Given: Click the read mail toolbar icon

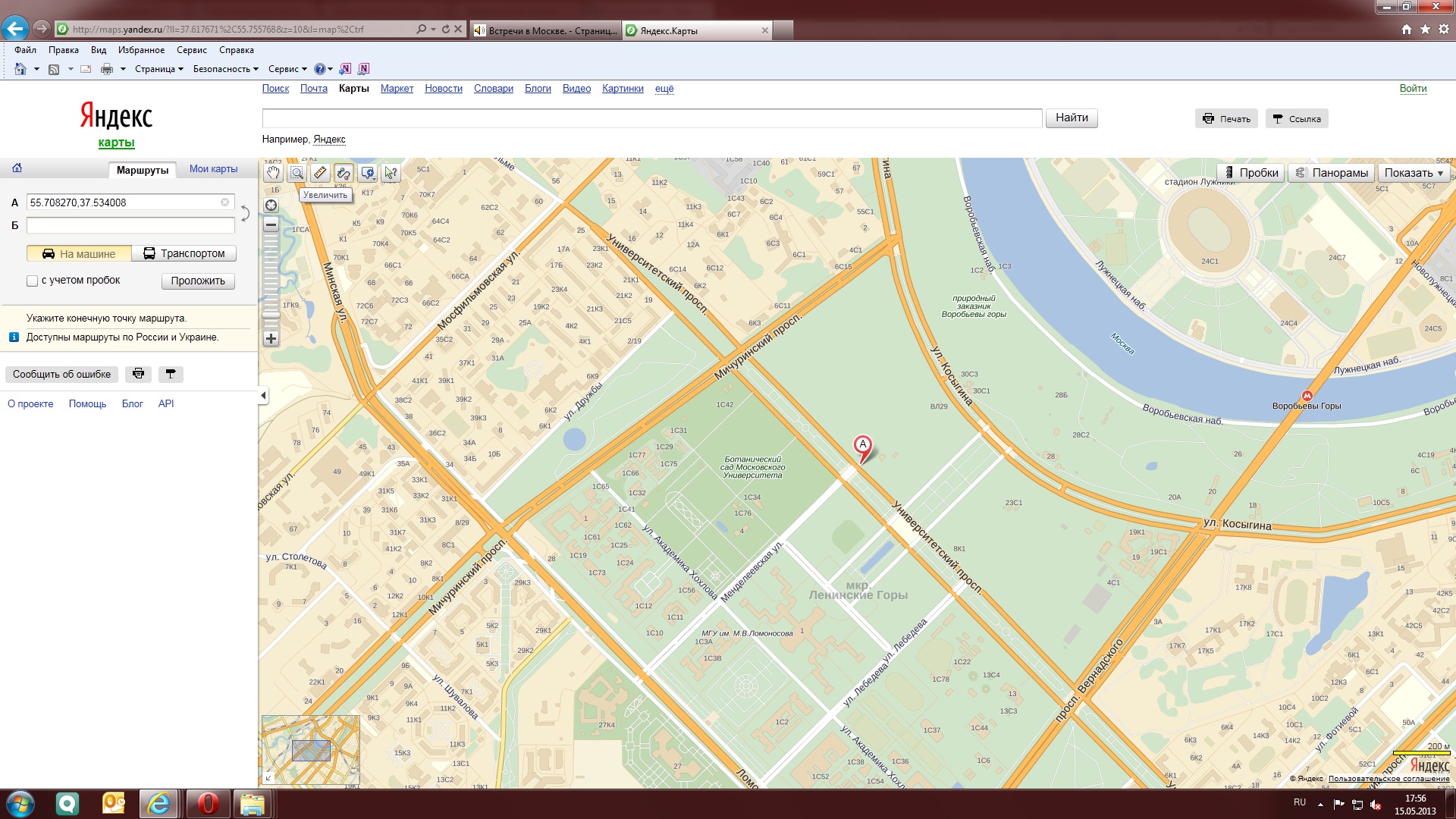Looking at the screenshot, I should point(86,69).
